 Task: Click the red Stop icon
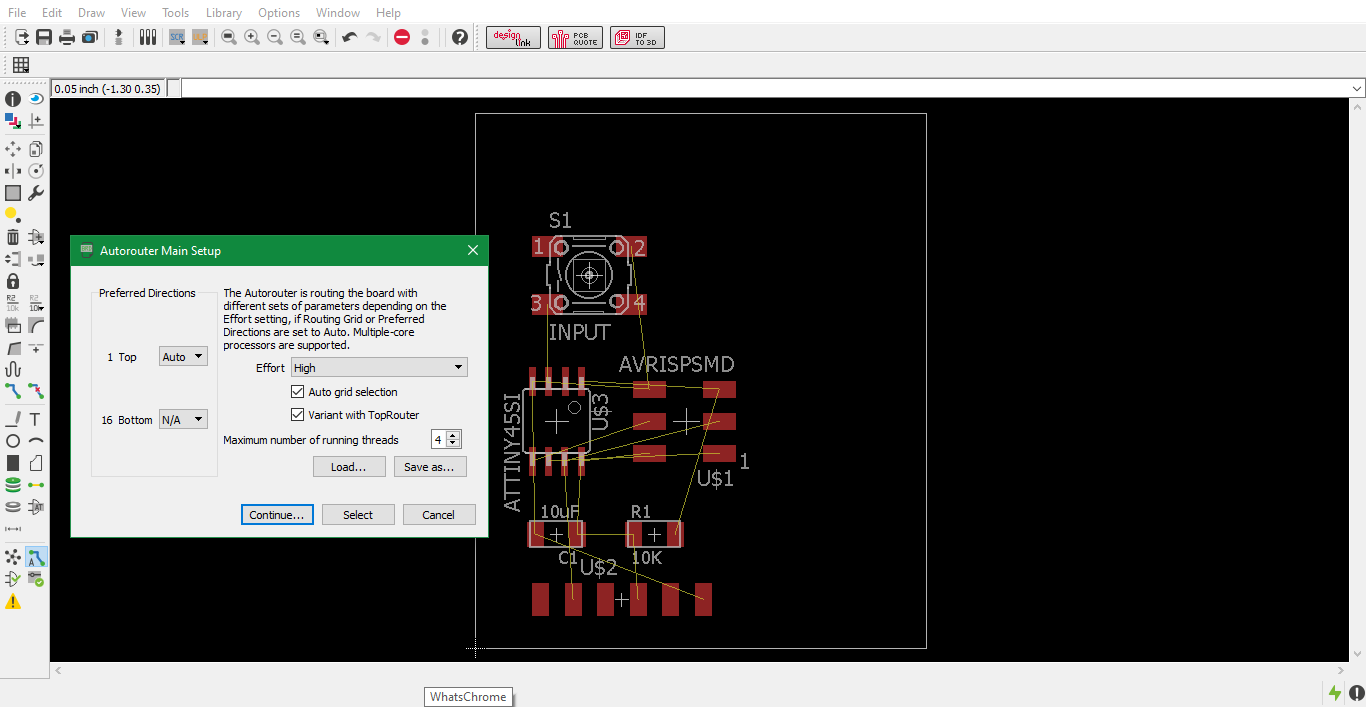(x=402, y=37)
